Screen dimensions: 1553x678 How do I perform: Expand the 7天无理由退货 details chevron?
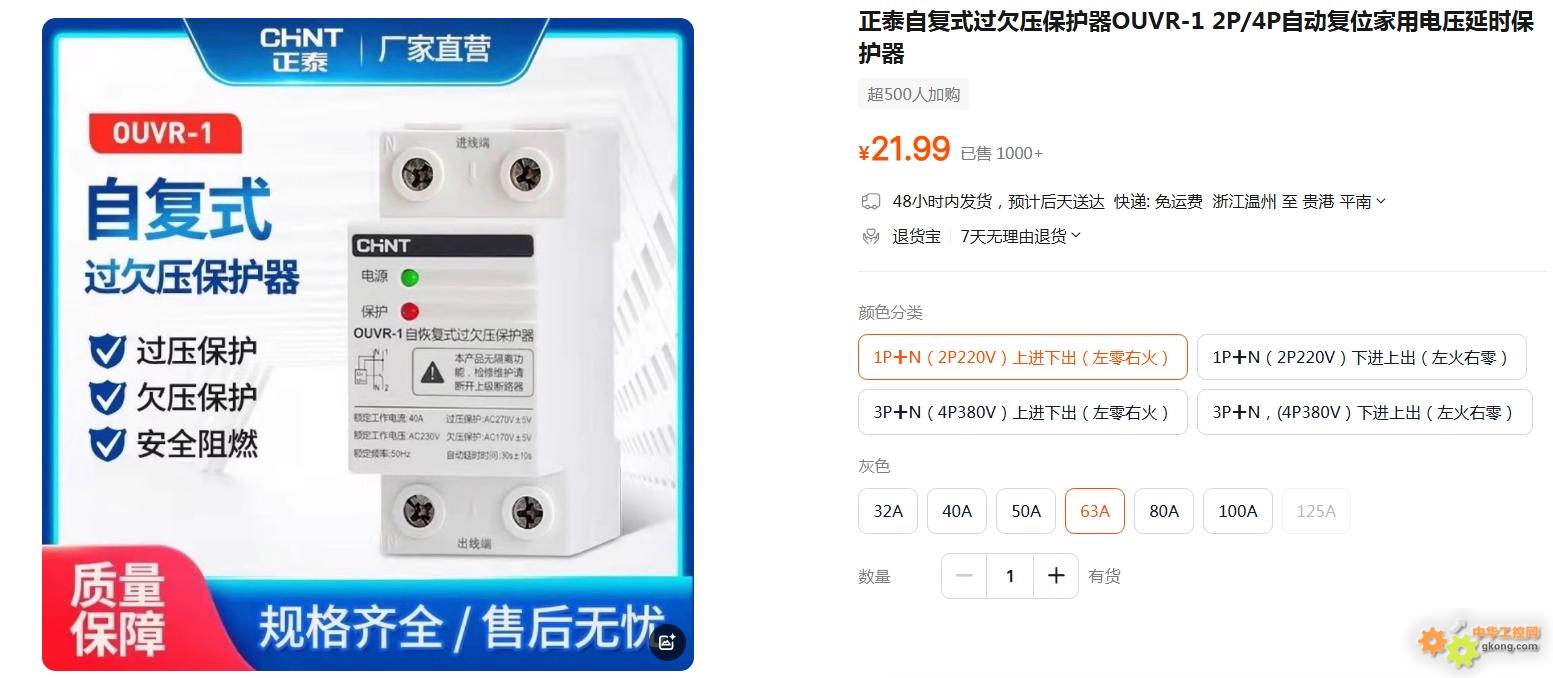[x=1076, y=237]
